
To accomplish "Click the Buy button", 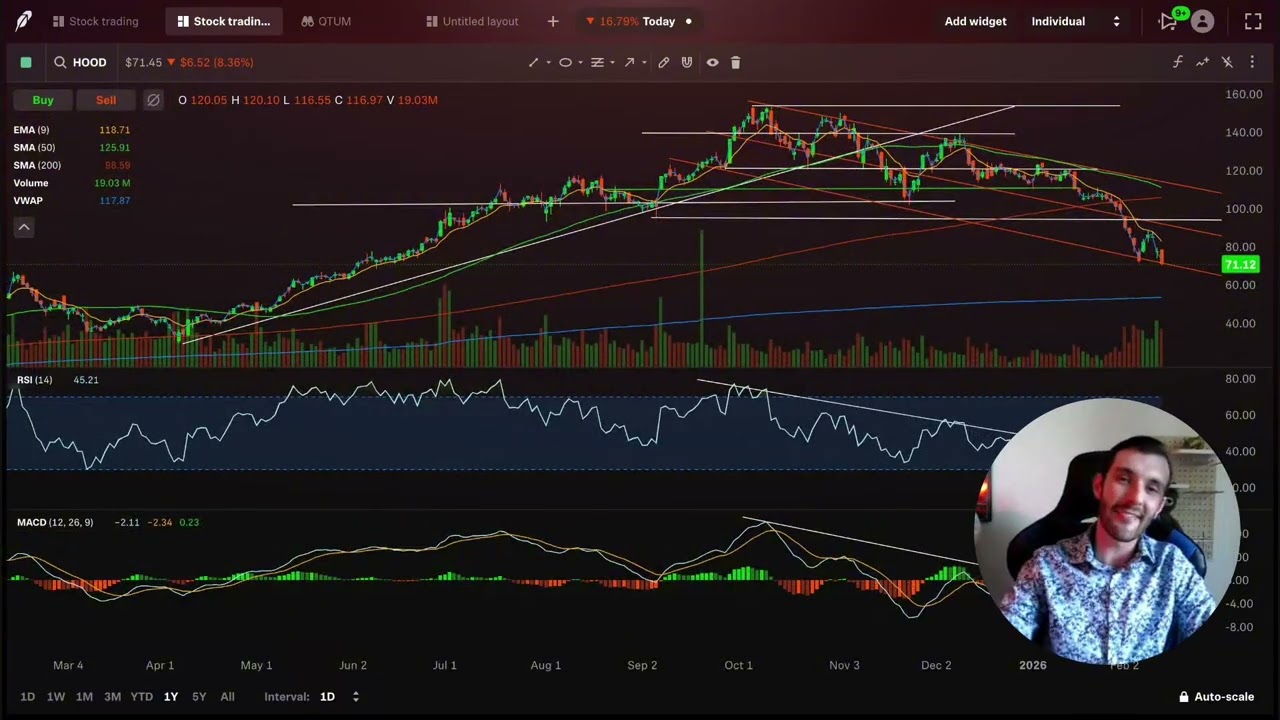I will coord(43,100).
